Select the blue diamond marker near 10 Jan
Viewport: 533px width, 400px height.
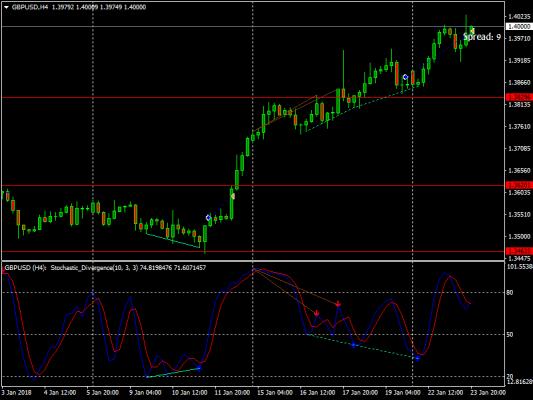[x=208, y=218]
